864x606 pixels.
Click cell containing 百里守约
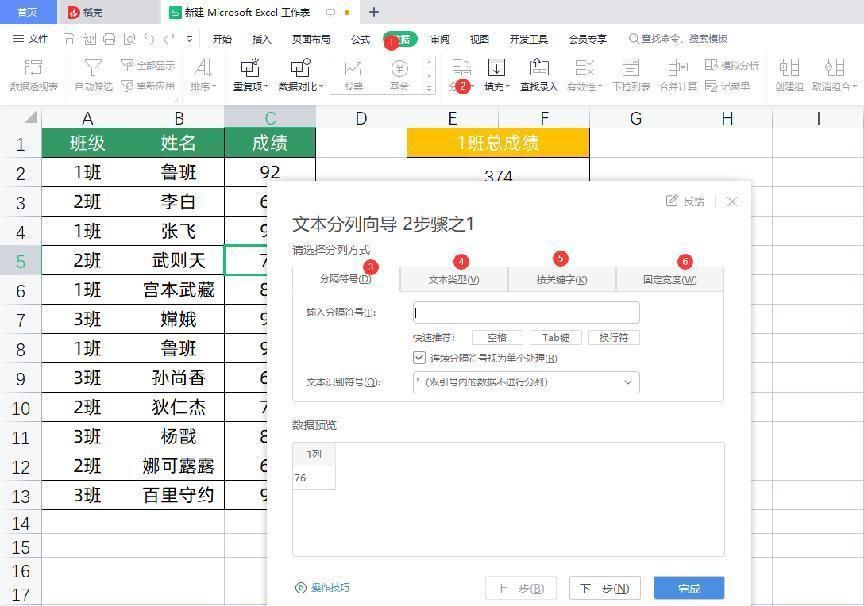pyautogui.click(x=179, y=495)
